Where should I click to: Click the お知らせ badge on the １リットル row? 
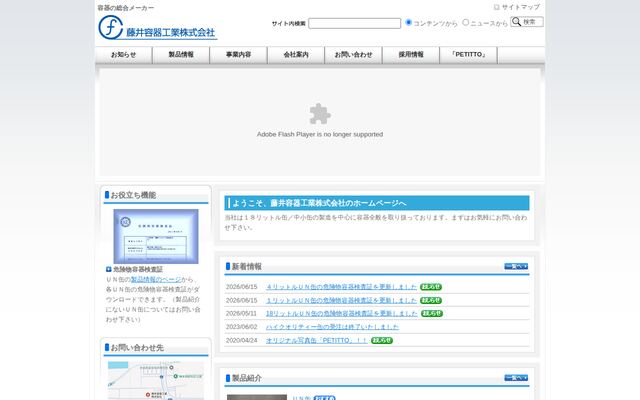(431, 300)
